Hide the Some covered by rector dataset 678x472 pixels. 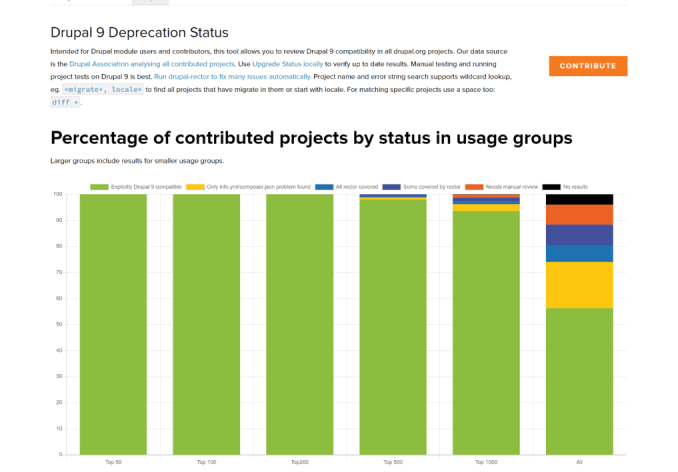pos(430,187)
